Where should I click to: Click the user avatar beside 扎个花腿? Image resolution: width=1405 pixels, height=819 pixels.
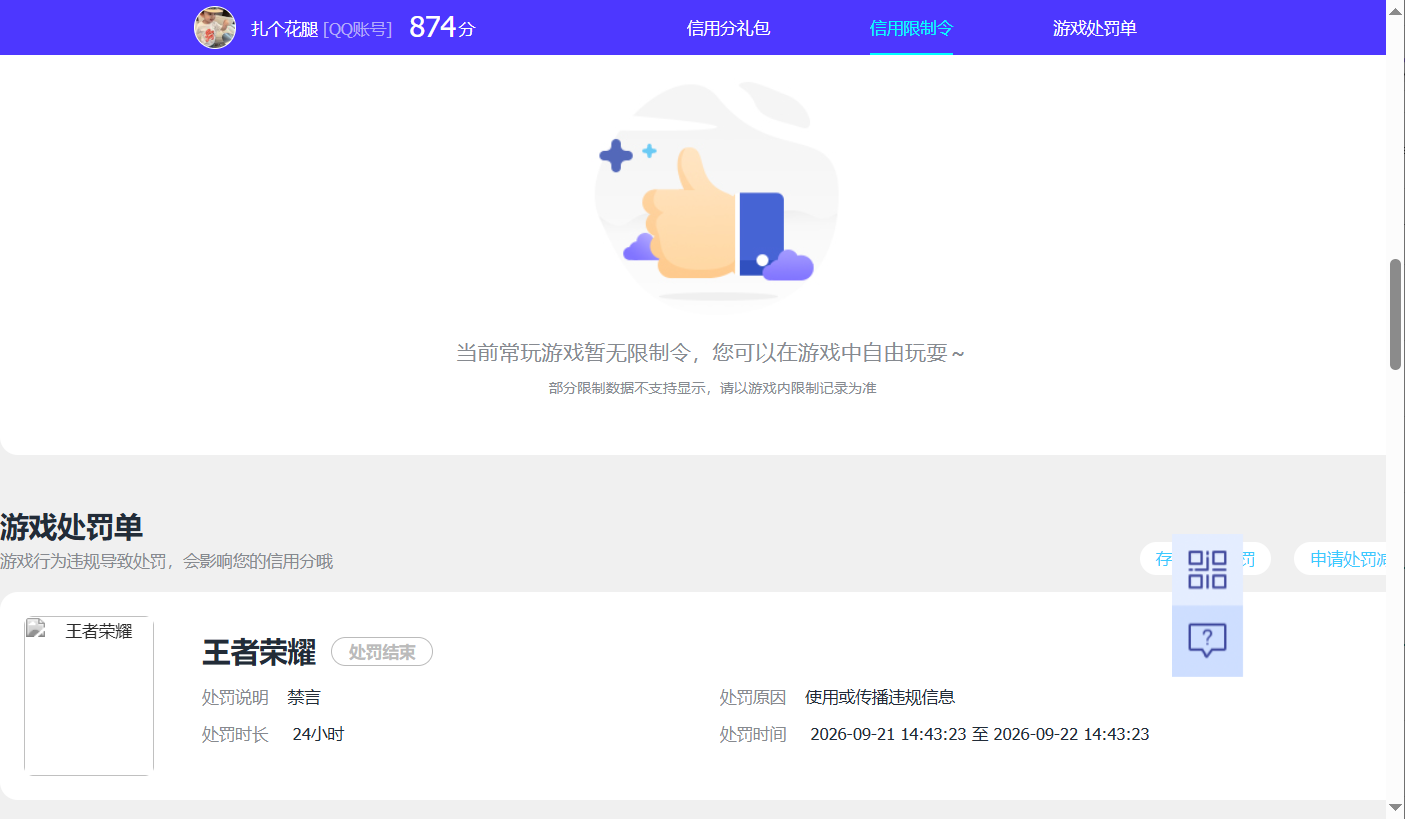point(215,27)
